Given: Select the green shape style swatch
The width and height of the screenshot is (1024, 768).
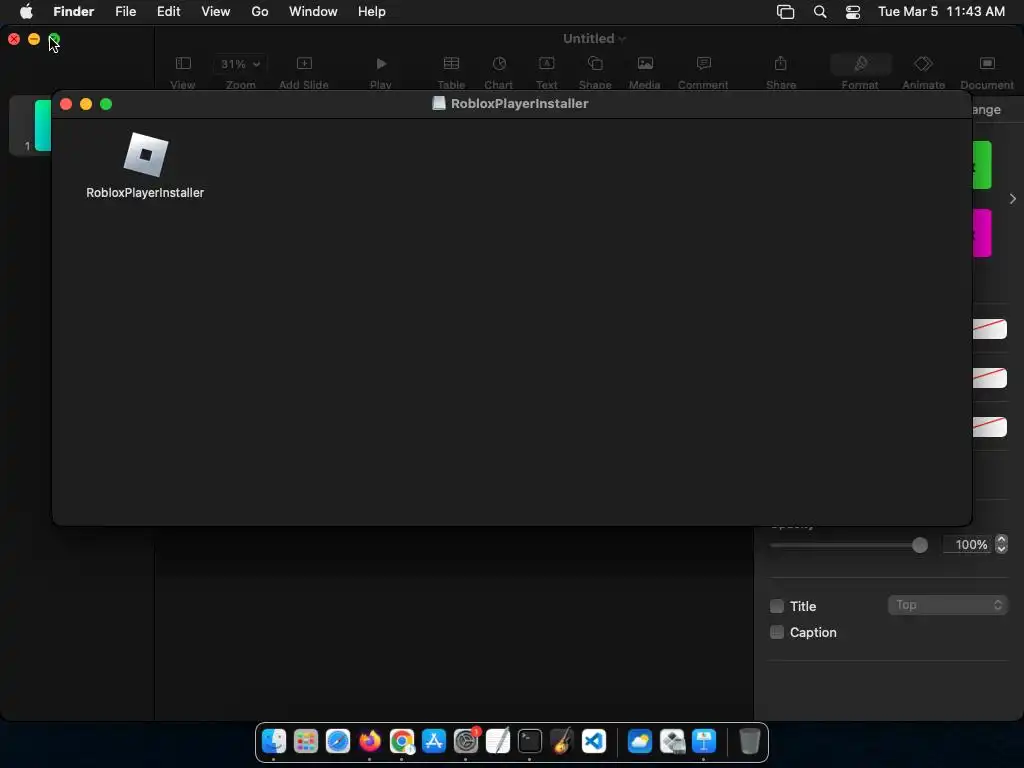Looking at the screenshot, I should (982, 165).
